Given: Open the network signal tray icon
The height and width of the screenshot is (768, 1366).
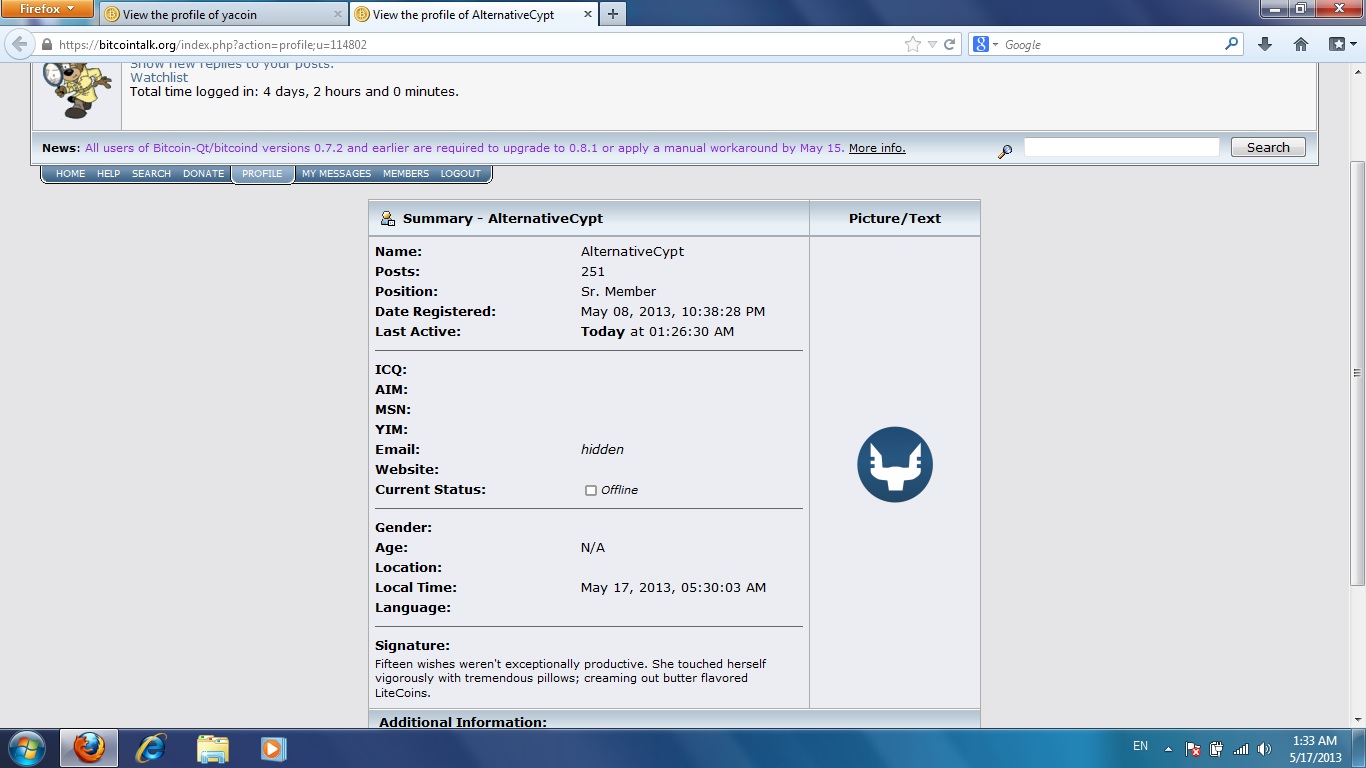Looking at the screenshot, I should point(1241,748).
